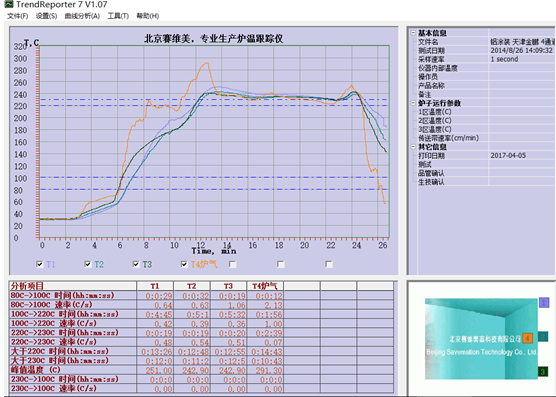The image size is (556, 397).
Task: Toggle the T1 curve checkbox
Action: tap(40, 264)
